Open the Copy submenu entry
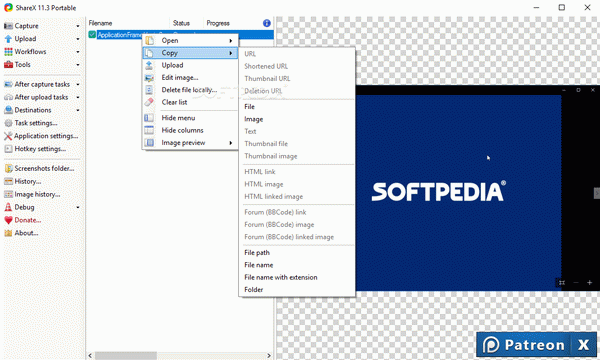Viewport: 600px width, 360px height. click(x=190, y=53)
